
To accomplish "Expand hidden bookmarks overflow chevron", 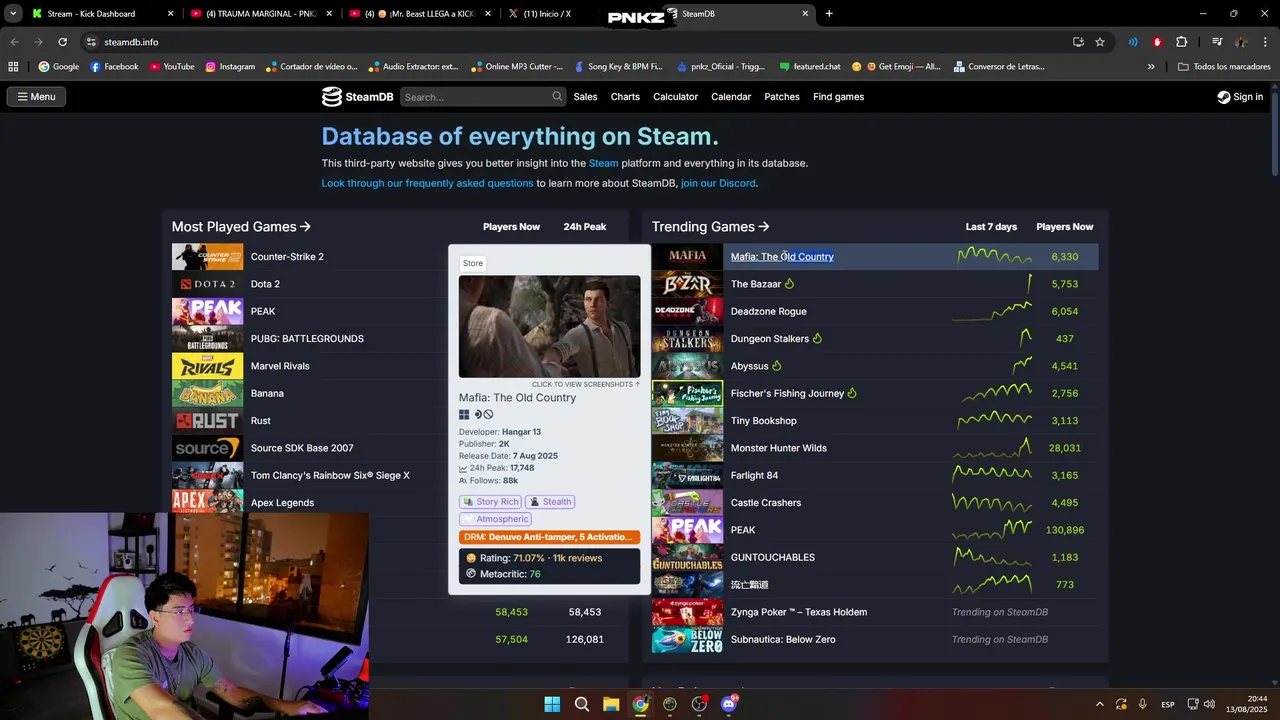I will pyautogui.click(x=1151, y=67).
